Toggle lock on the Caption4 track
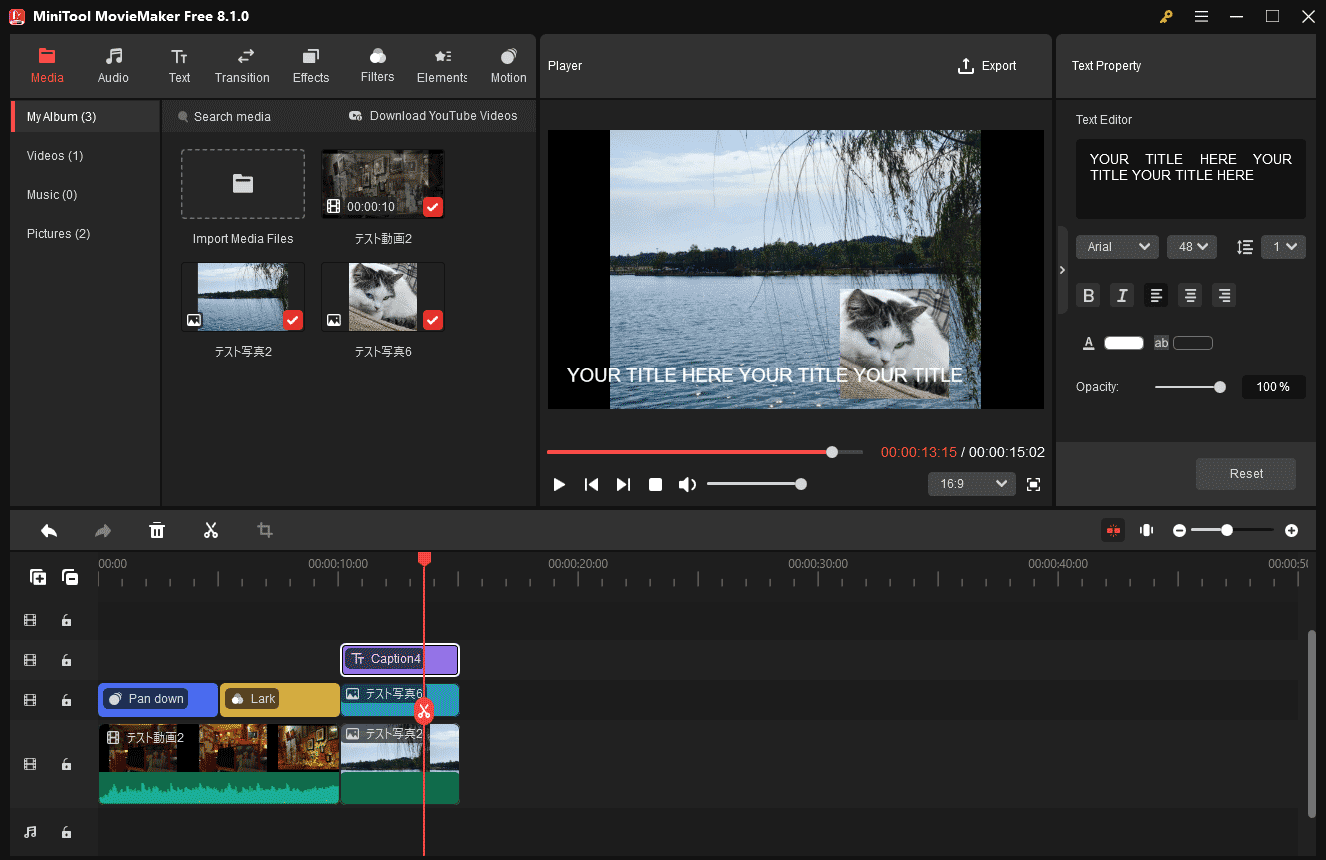 point(66,660)
